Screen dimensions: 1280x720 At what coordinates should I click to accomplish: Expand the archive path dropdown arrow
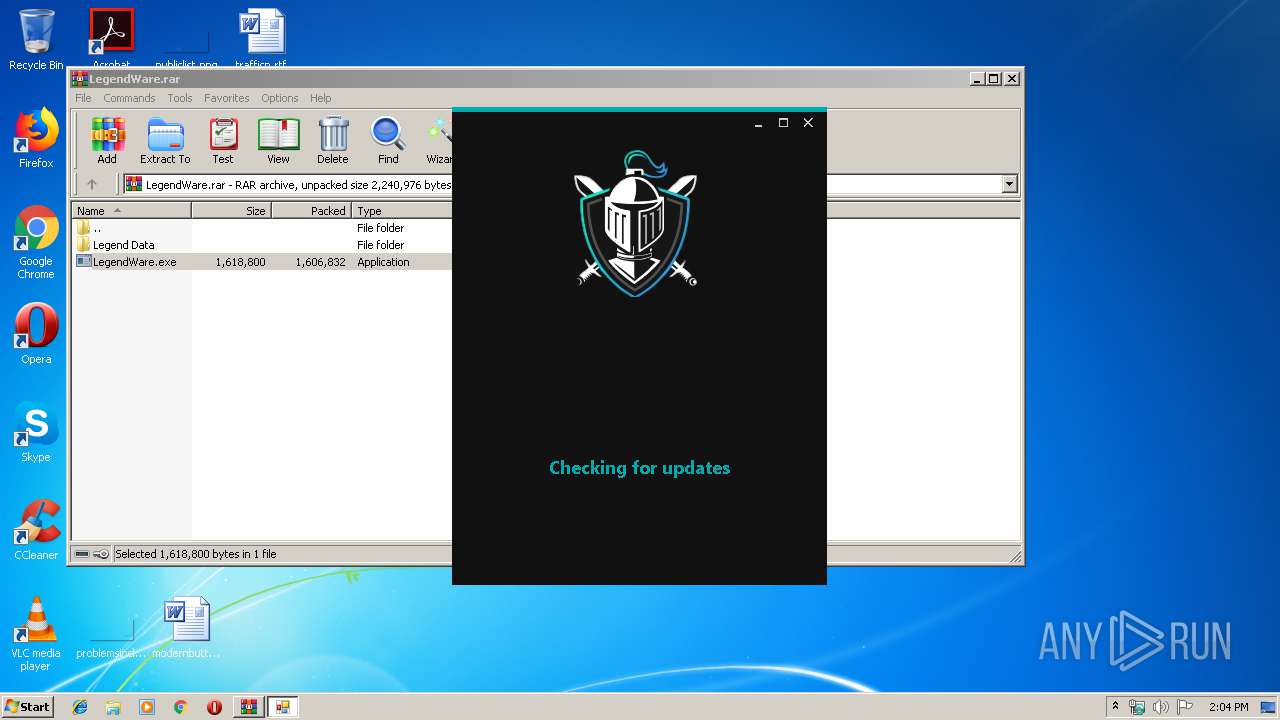pos(1009,184)
